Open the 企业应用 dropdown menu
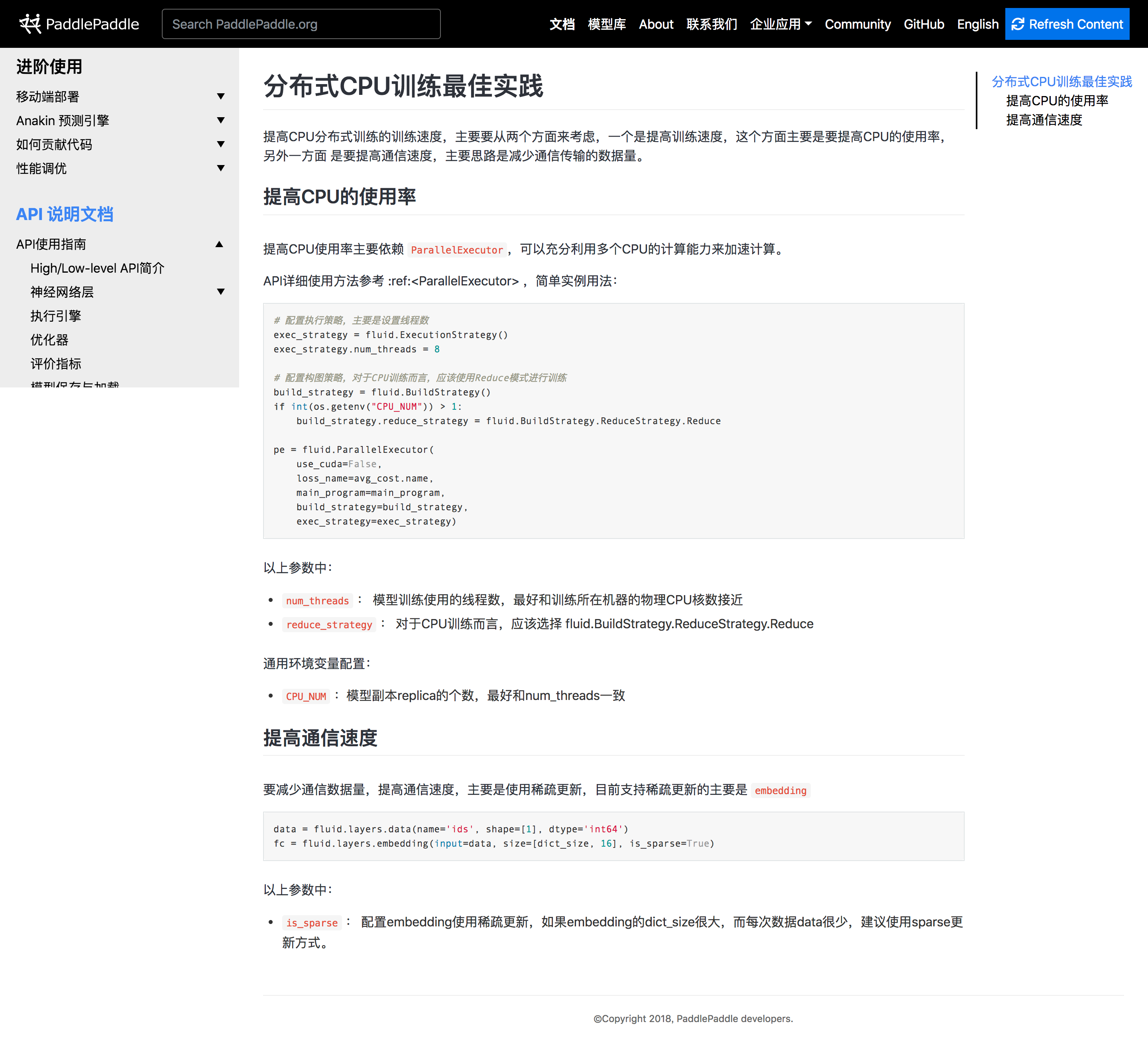 pyautogui.click(x=780, y=24)
